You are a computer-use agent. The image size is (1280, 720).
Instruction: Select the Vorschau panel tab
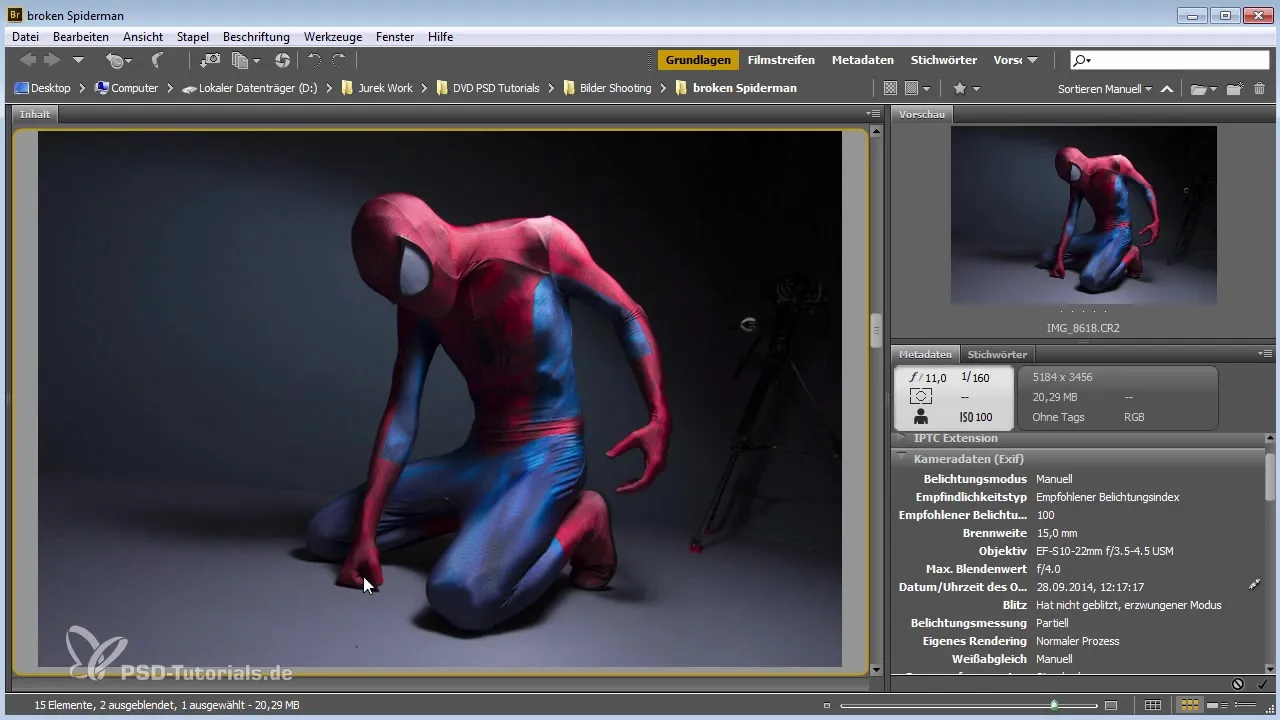[x=922, y=114]
